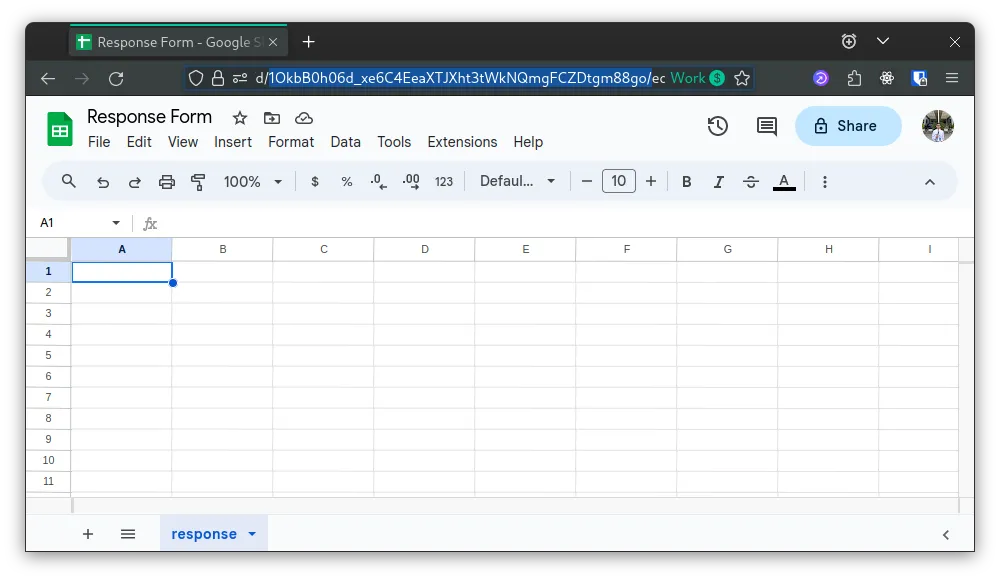Screen dimensions: 1000x580
Task: Format selection as percent
Action: [346, 181]
